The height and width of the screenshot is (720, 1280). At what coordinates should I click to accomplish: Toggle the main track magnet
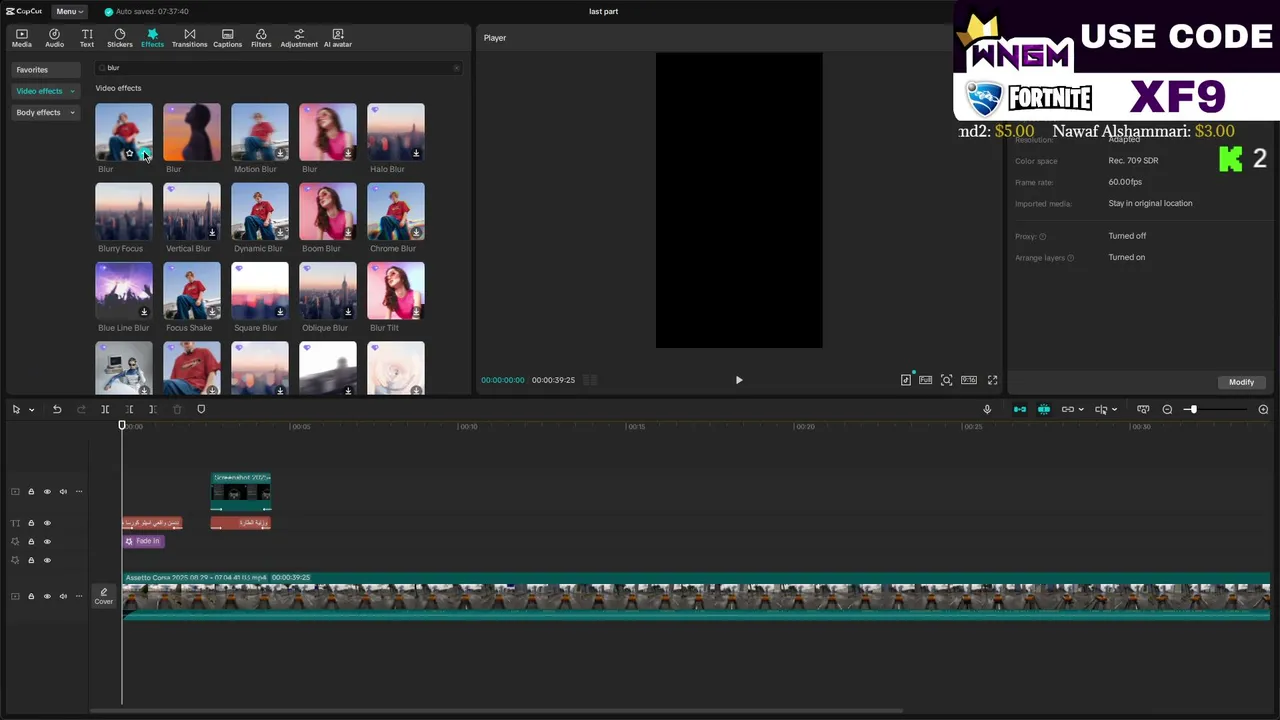(1020, 409)
